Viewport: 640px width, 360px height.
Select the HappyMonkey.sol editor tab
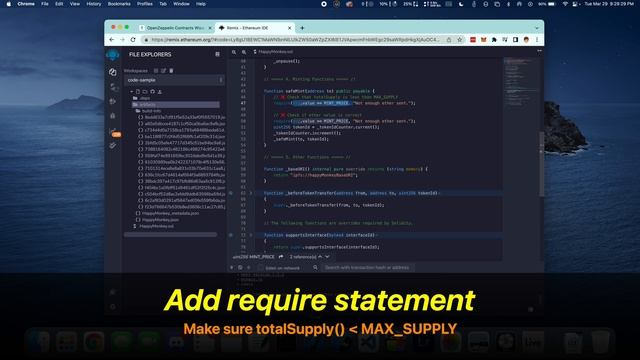(273, 52)
